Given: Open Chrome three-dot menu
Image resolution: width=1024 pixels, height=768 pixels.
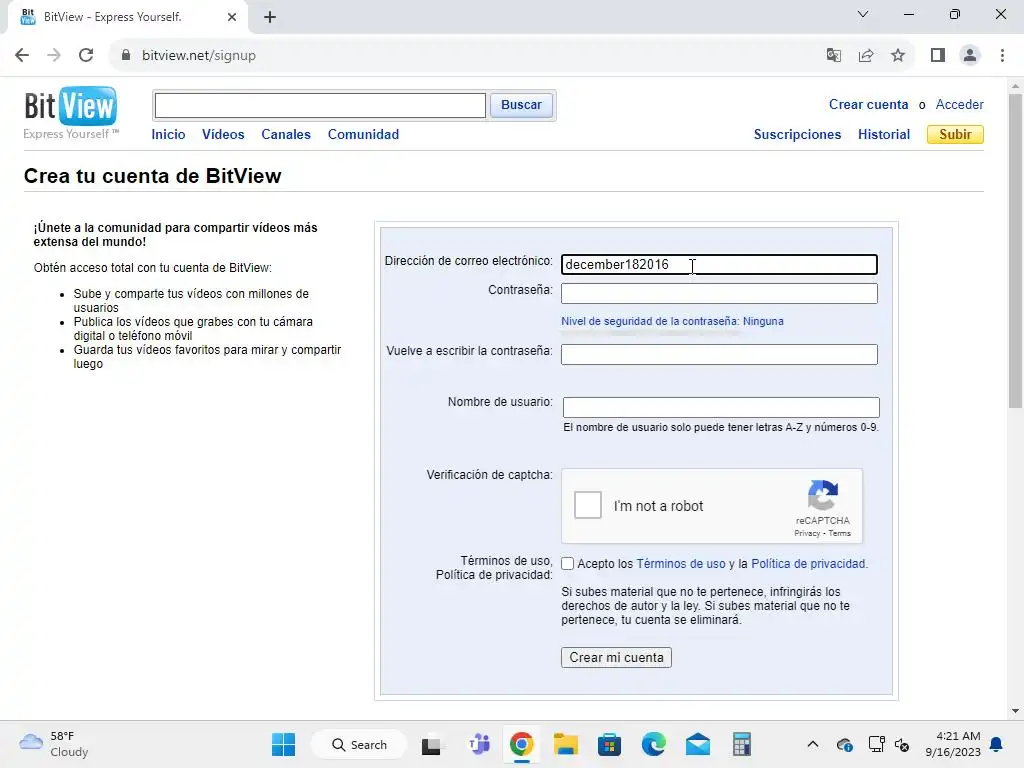Looking at the screenshot, I should point(1002,56).
